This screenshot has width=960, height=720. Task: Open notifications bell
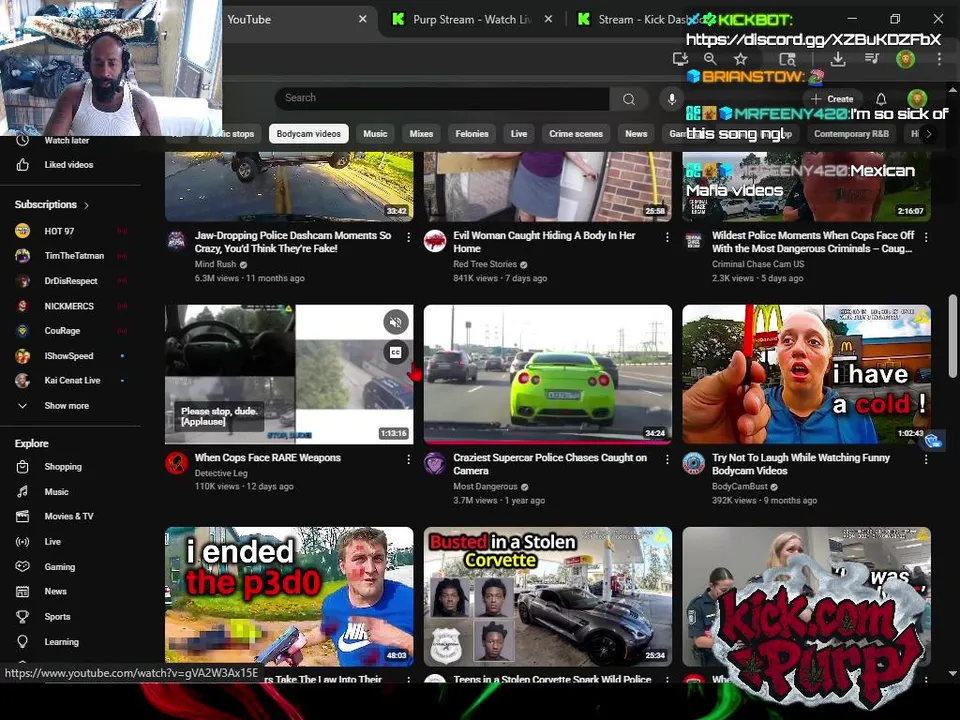[881, 99]
